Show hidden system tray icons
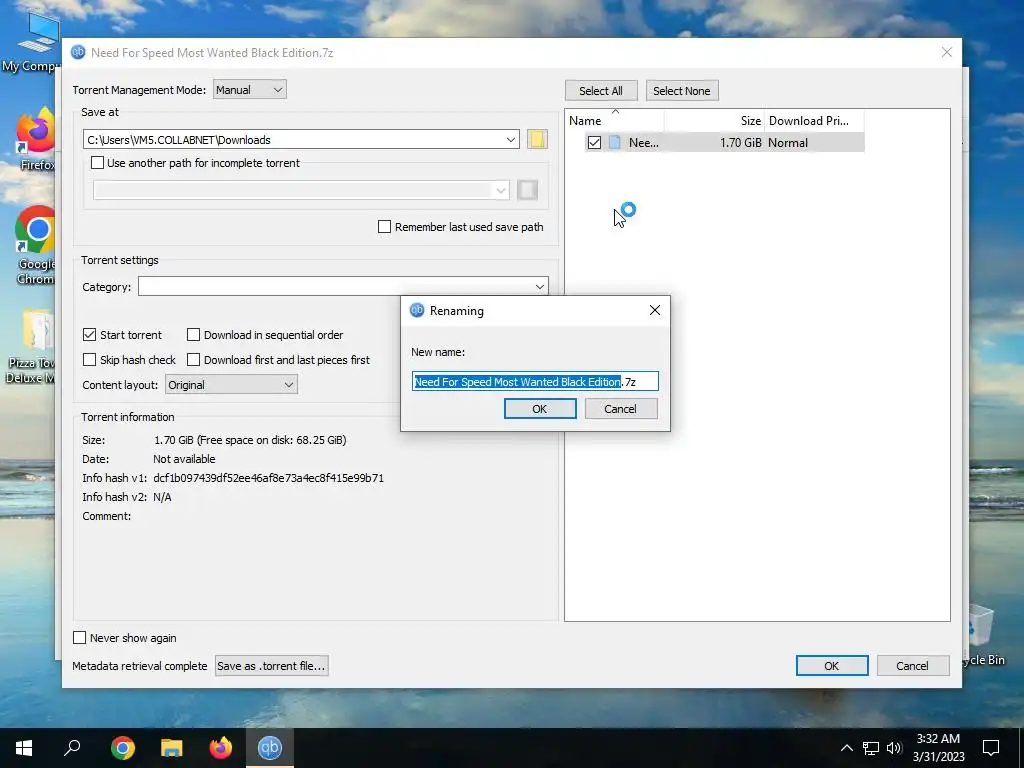Screen dimensions: 1024x768 846,748
